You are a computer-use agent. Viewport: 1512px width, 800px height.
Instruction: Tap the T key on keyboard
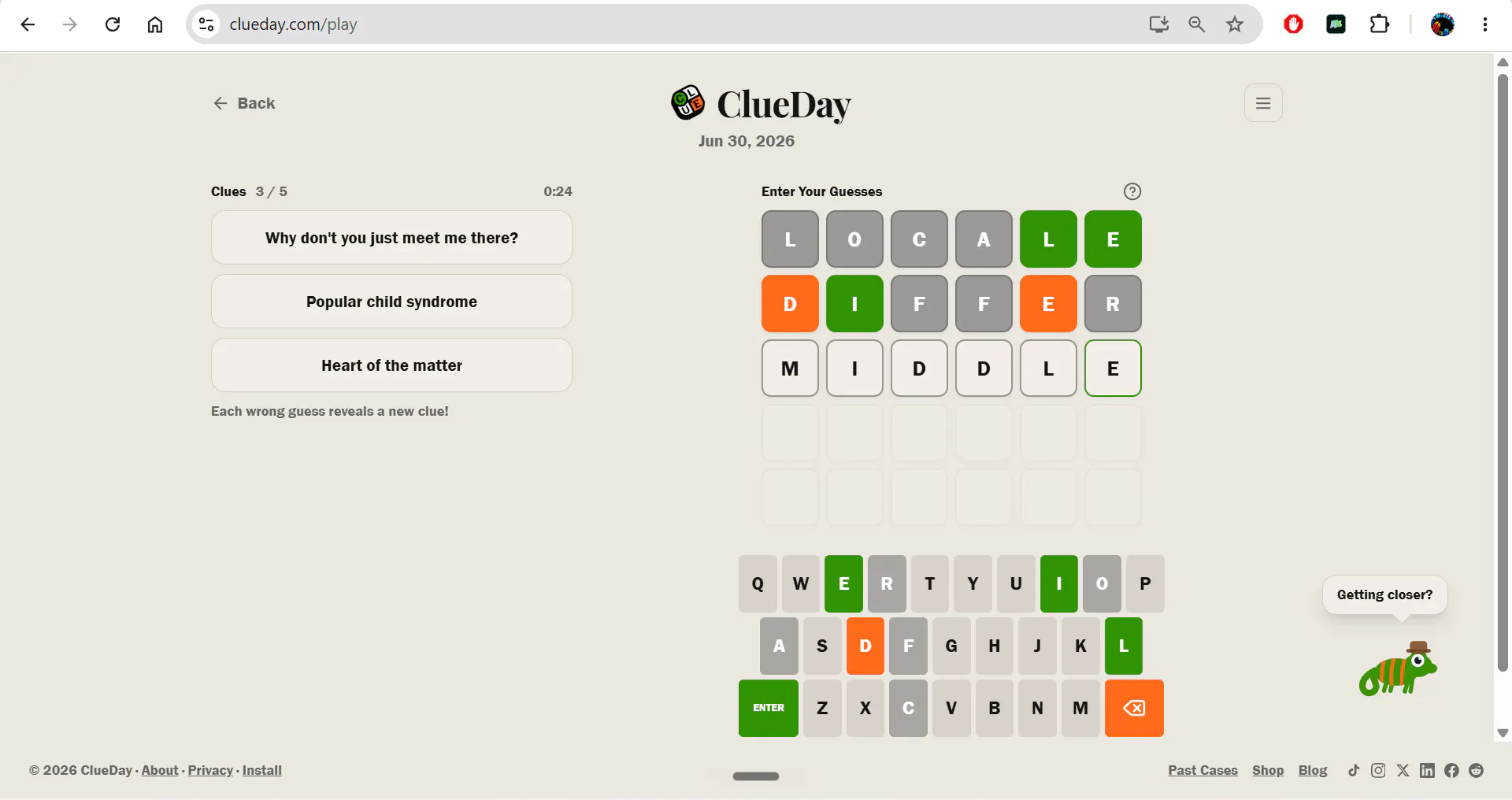point(930,583)
